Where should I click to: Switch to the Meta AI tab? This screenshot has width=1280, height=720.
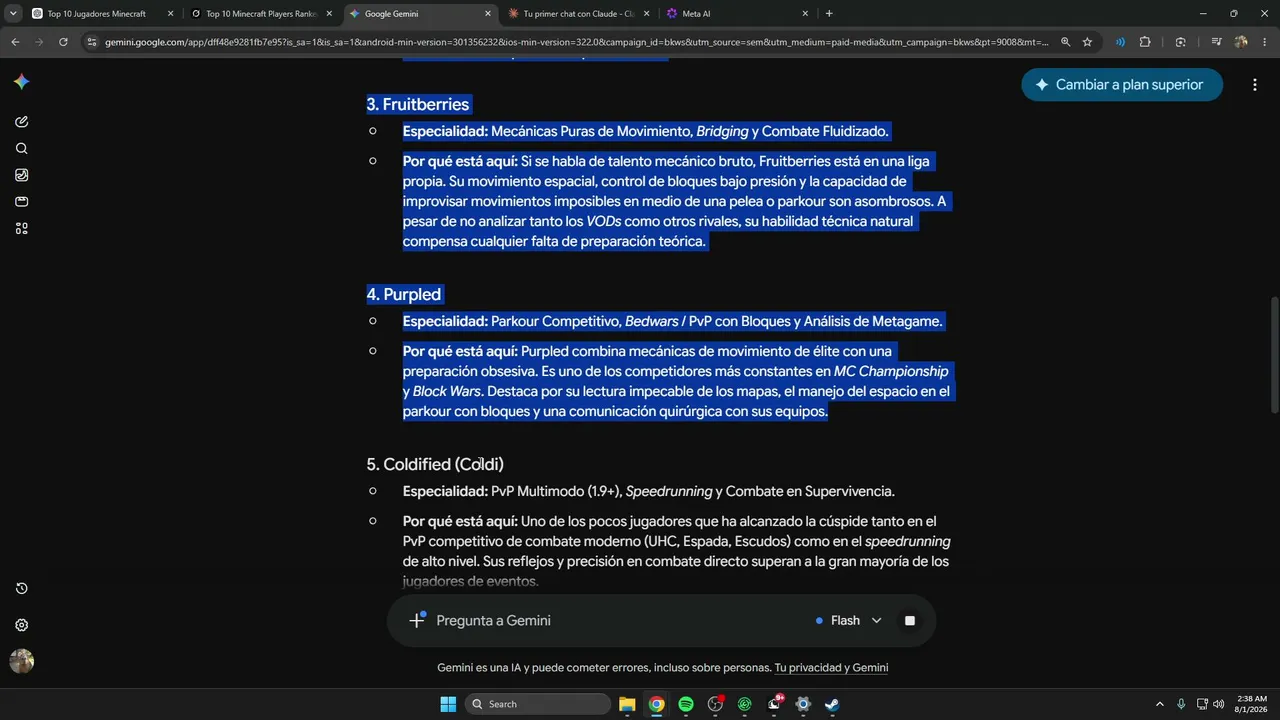738,14
